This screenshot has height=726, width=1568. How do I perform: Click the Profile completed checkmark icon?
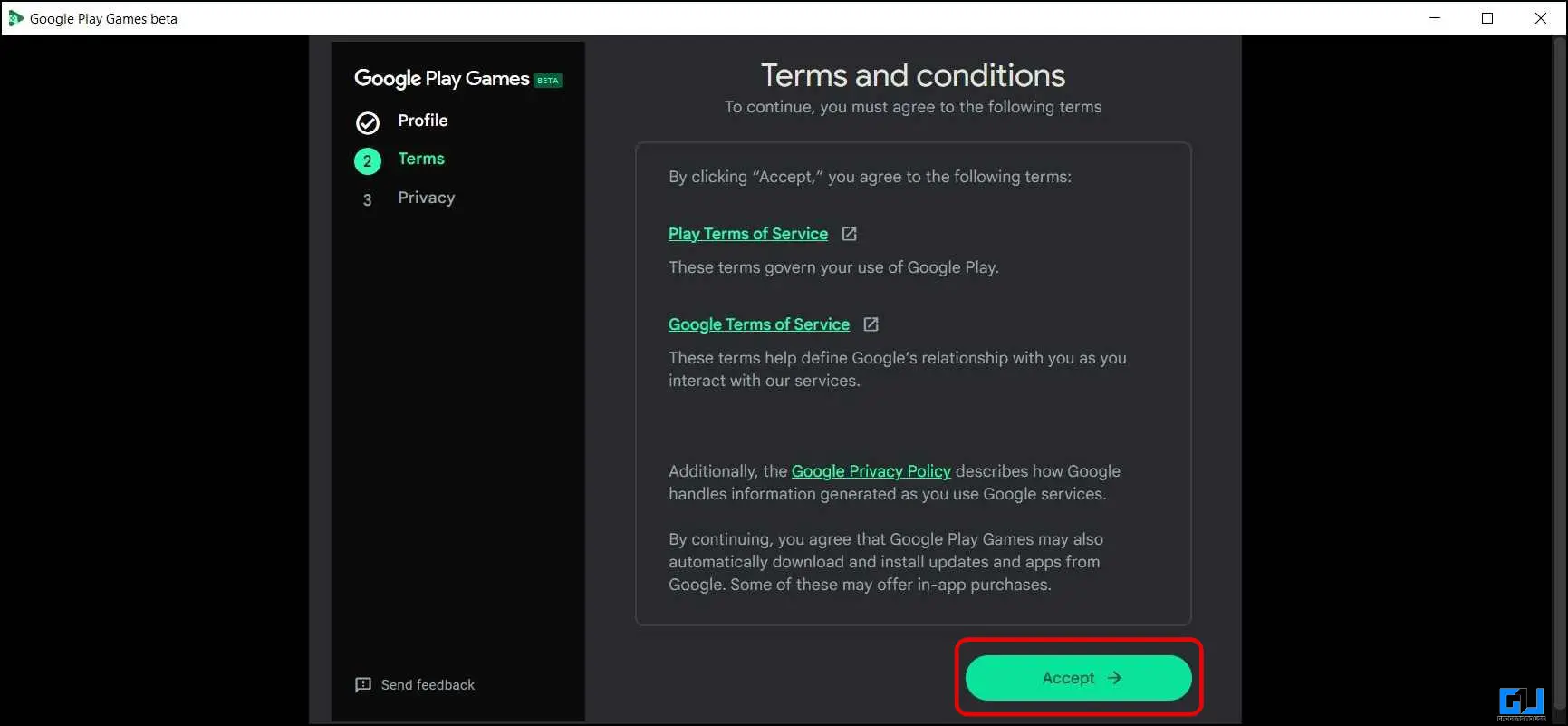tap(368, 122)
